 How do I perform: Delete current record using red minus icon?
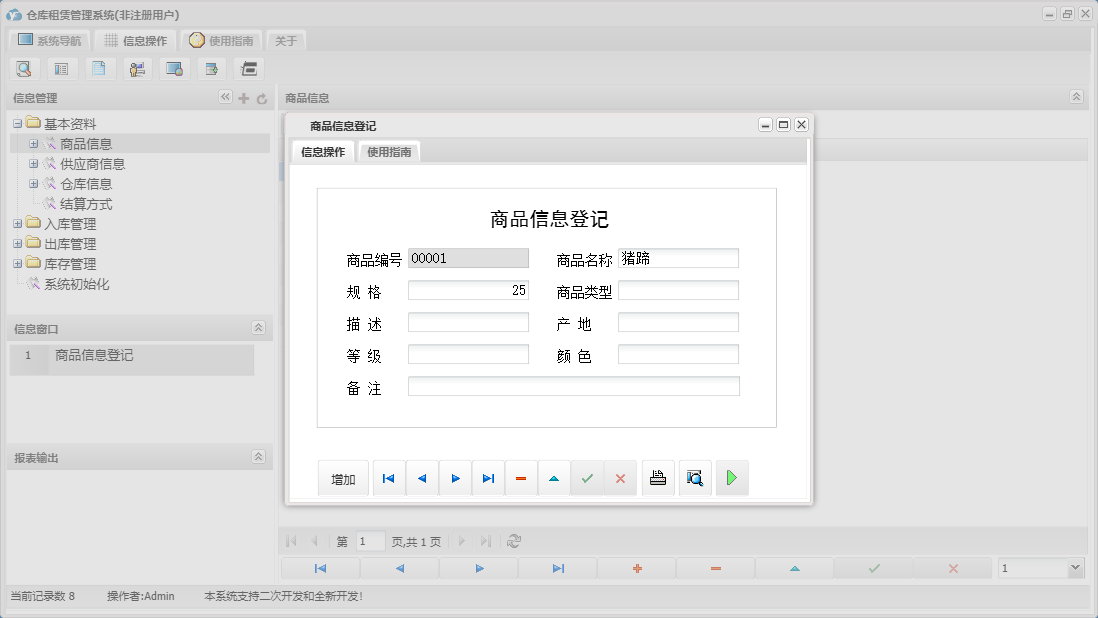521,477
